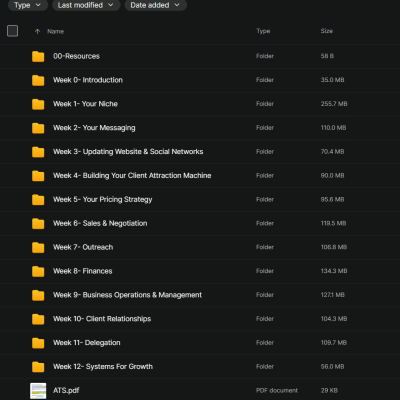Select the file name ATS.pdf

66,390
